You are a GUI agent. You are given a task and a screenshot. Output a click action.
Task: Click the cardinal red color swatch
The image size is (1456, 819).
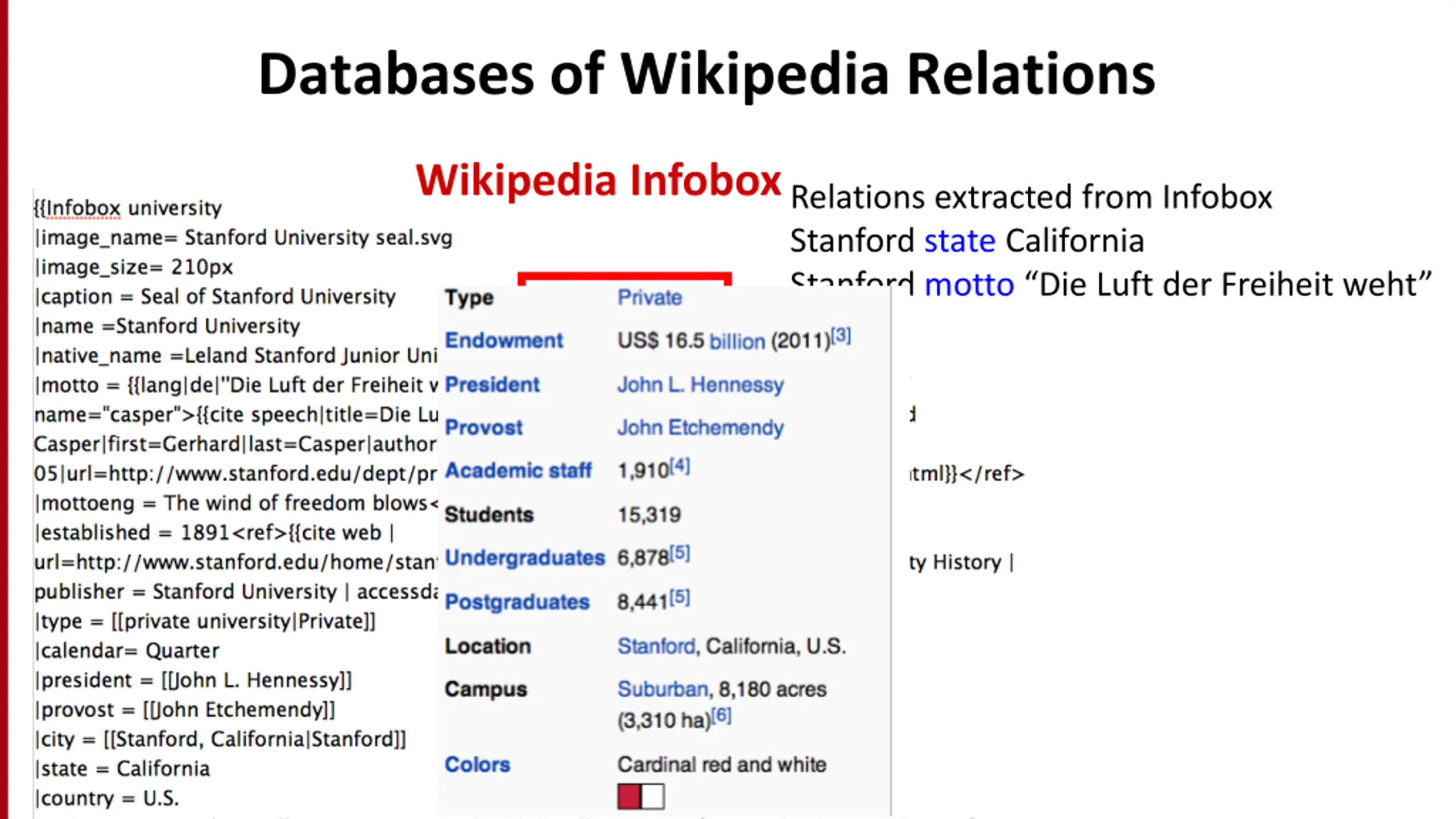629,797
